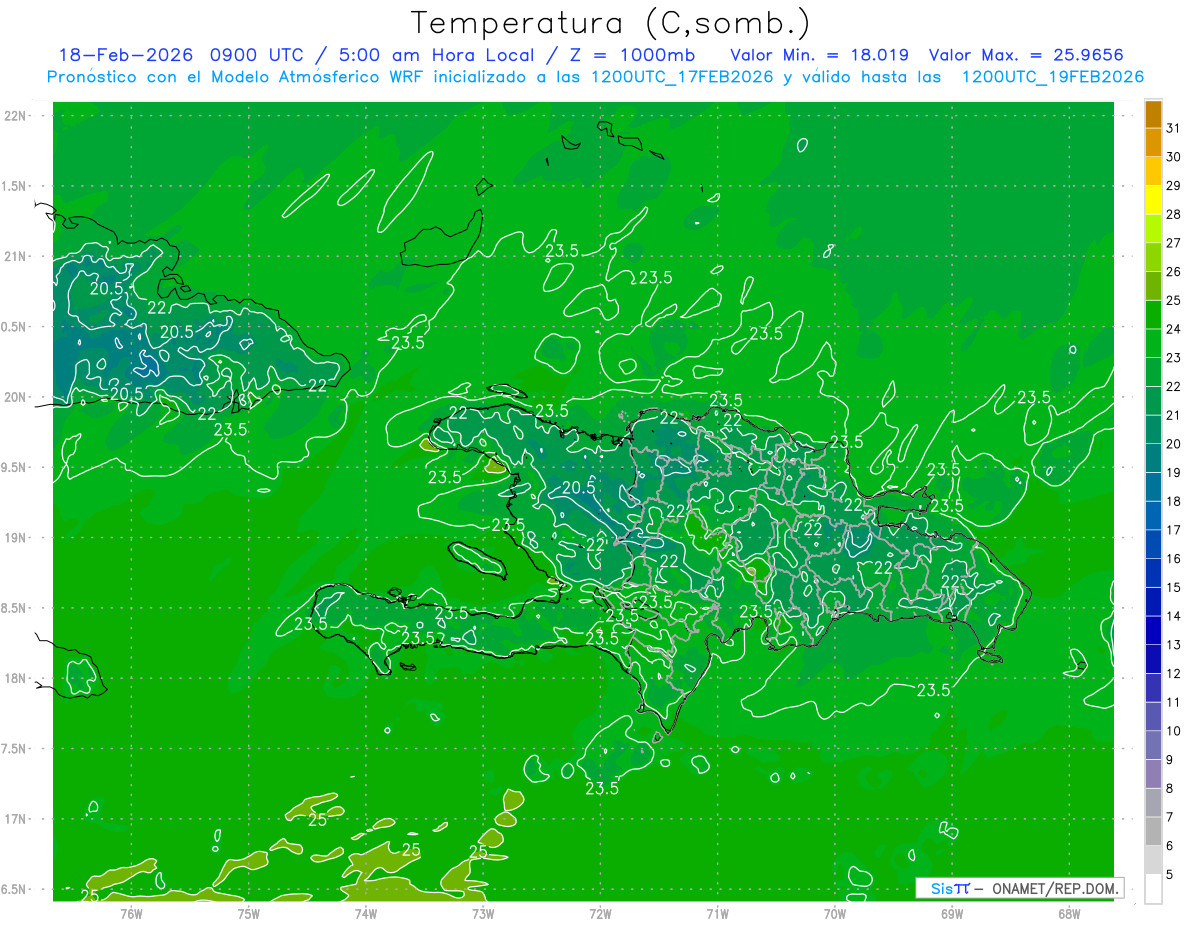
Task: Click the gray color band between 6 and 7
Action: pyautogui.click(x=1153, y=832)
